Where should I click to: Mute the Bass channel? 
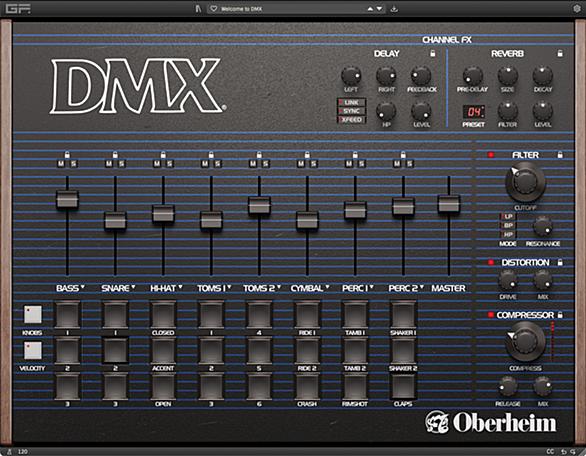(61, 163)
